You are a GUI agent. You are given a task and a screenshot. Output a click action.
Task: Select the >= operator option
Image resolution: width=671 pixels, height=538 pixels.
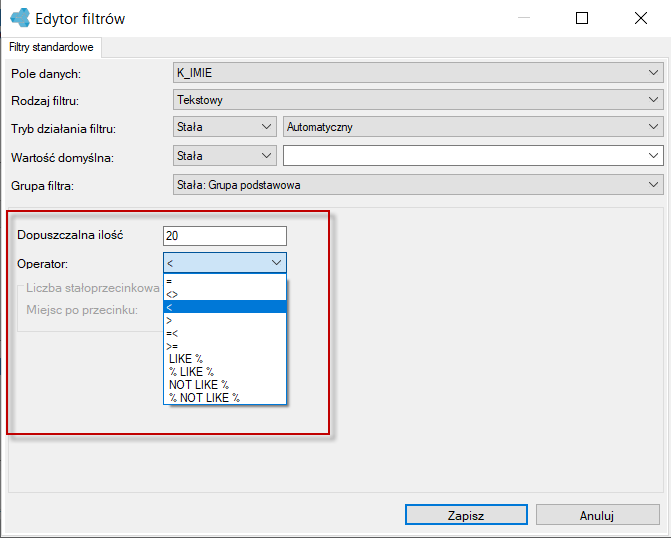click(x=225, y=346)
